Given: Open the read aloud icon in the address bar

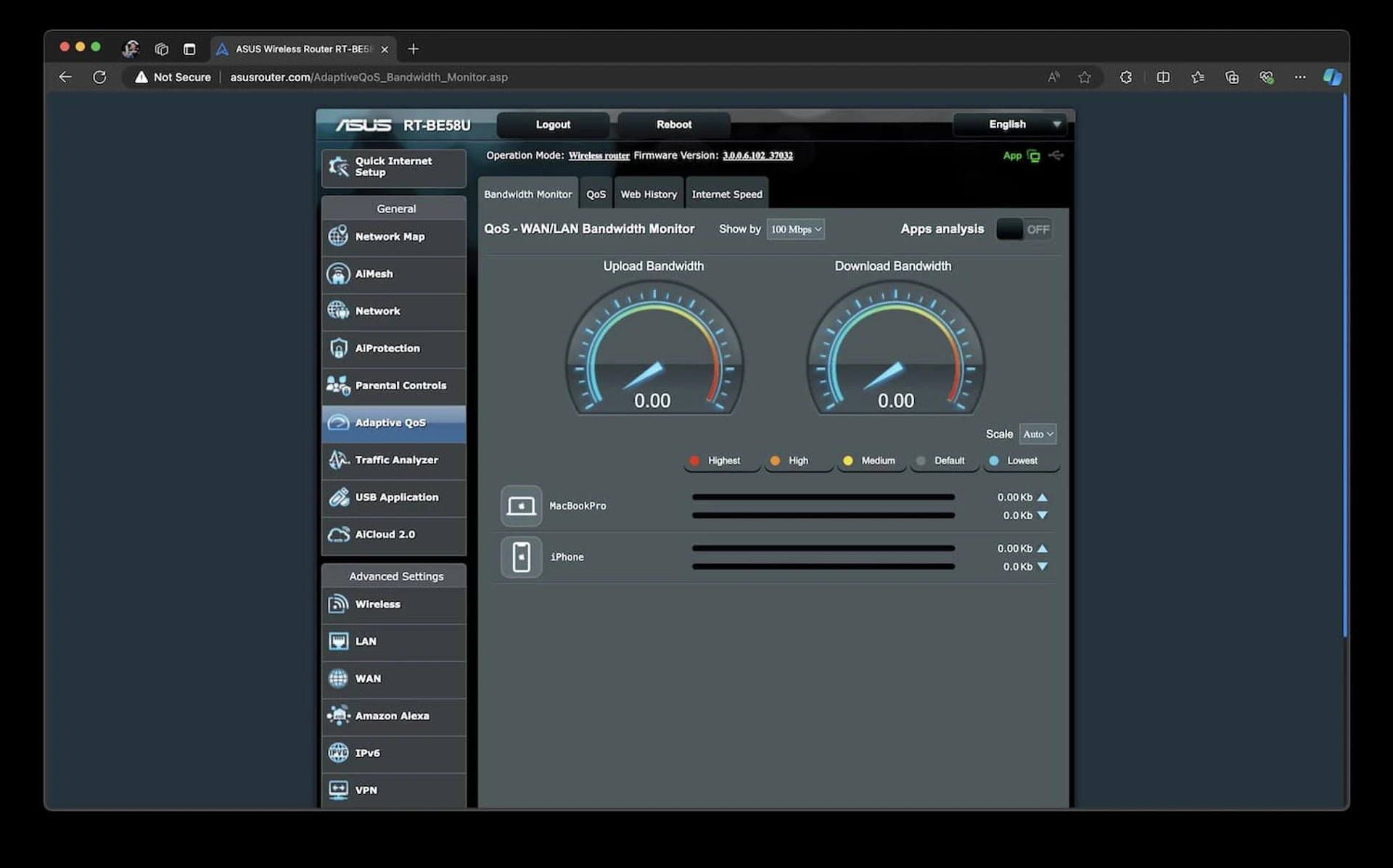Looking at the screenshot, I should coord(1053,77).
